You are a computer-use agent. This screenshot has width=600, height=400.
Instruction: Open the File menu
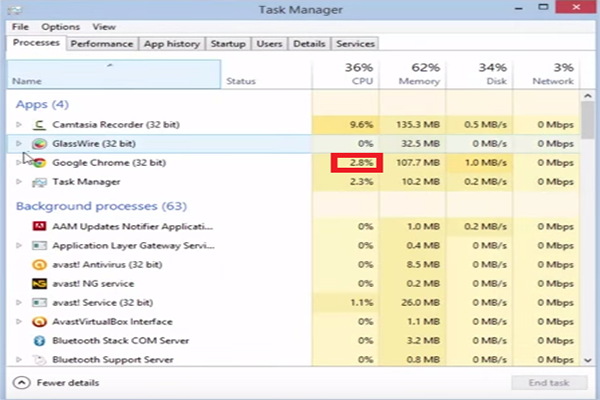pos(20,27)
